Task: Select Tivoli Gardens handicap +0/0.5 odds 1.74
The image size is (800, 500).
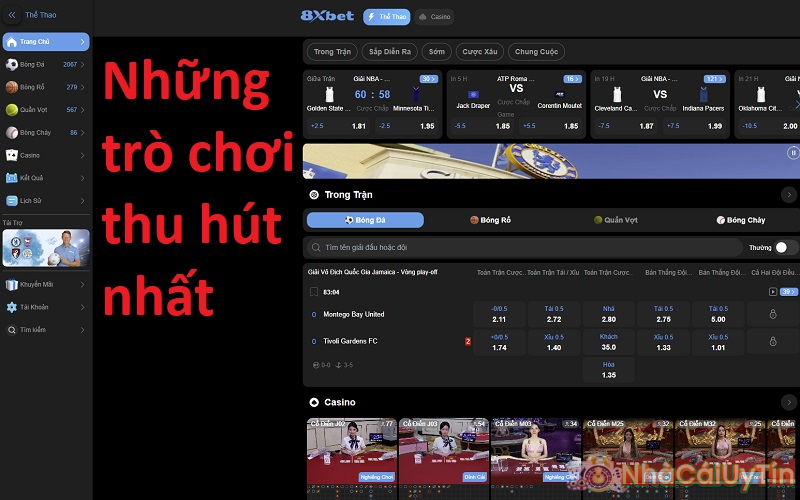Action: (x=499, y=342)
